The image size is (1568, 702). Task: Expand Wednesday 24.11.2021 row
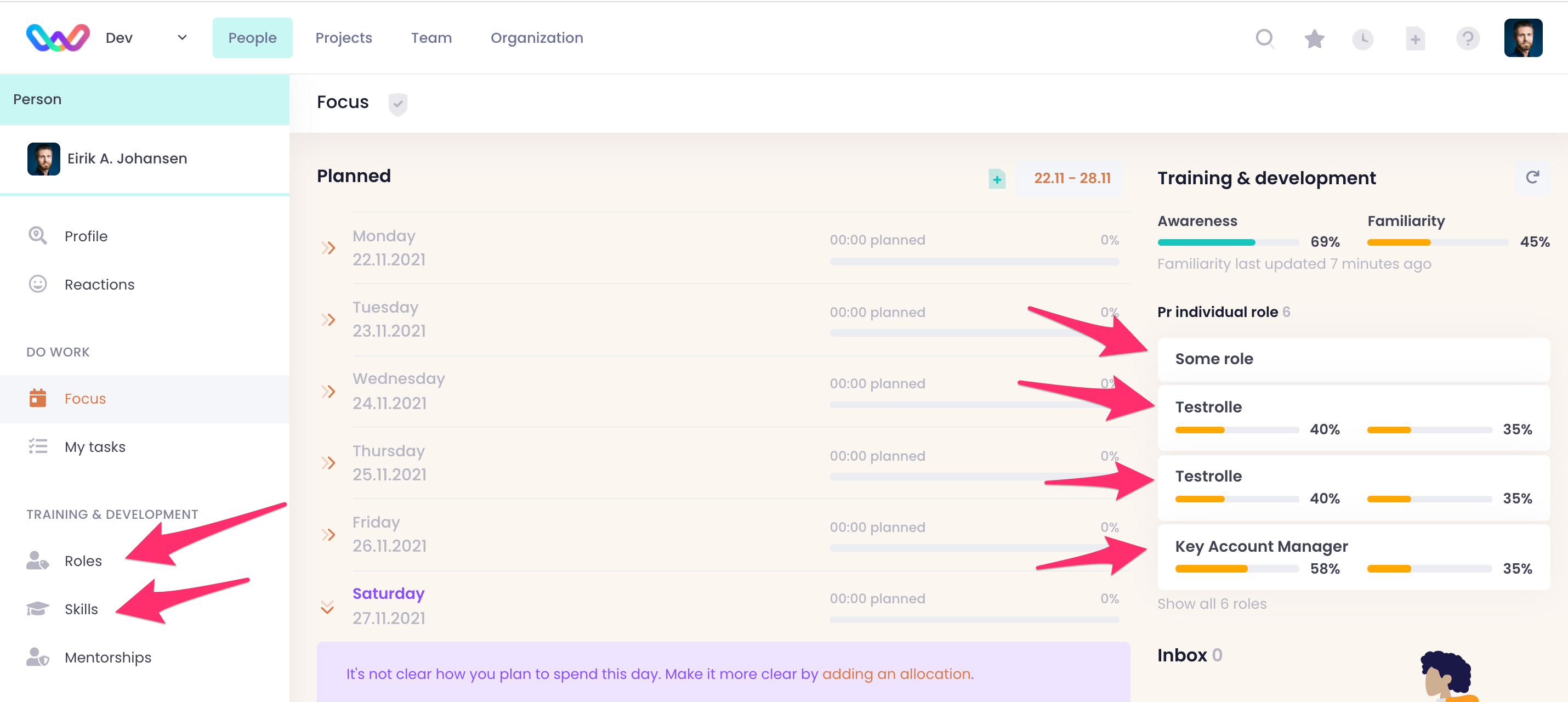click(x=328, y=391)
